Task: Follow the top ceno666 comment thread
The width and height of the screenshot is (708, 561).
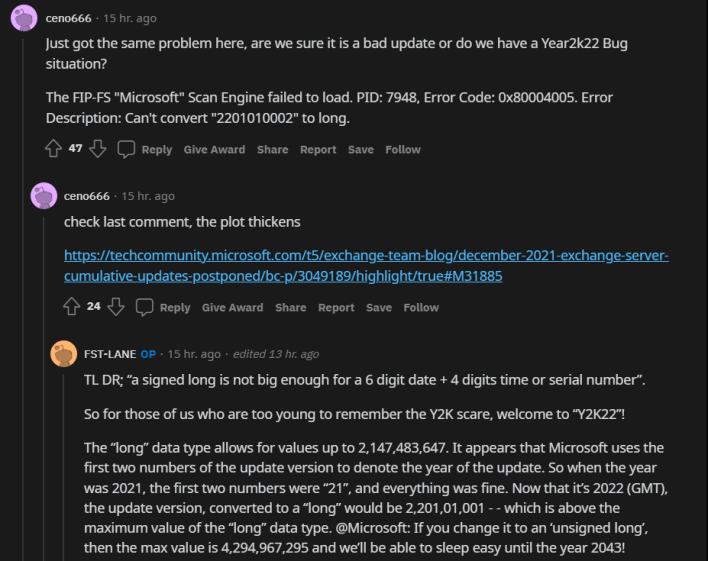Action: coord(403,150)
